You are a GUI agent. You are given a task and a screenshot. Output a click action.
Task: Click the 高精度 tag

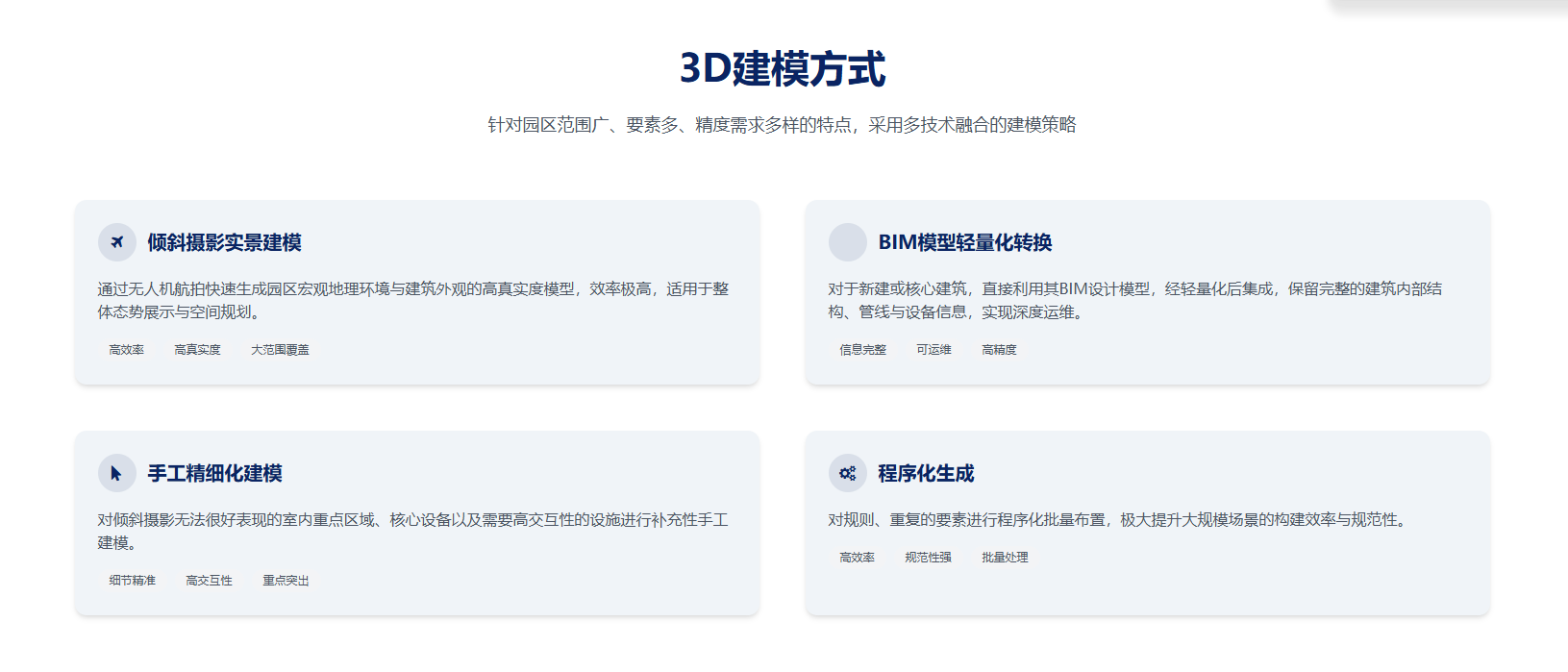[1000, 350]
